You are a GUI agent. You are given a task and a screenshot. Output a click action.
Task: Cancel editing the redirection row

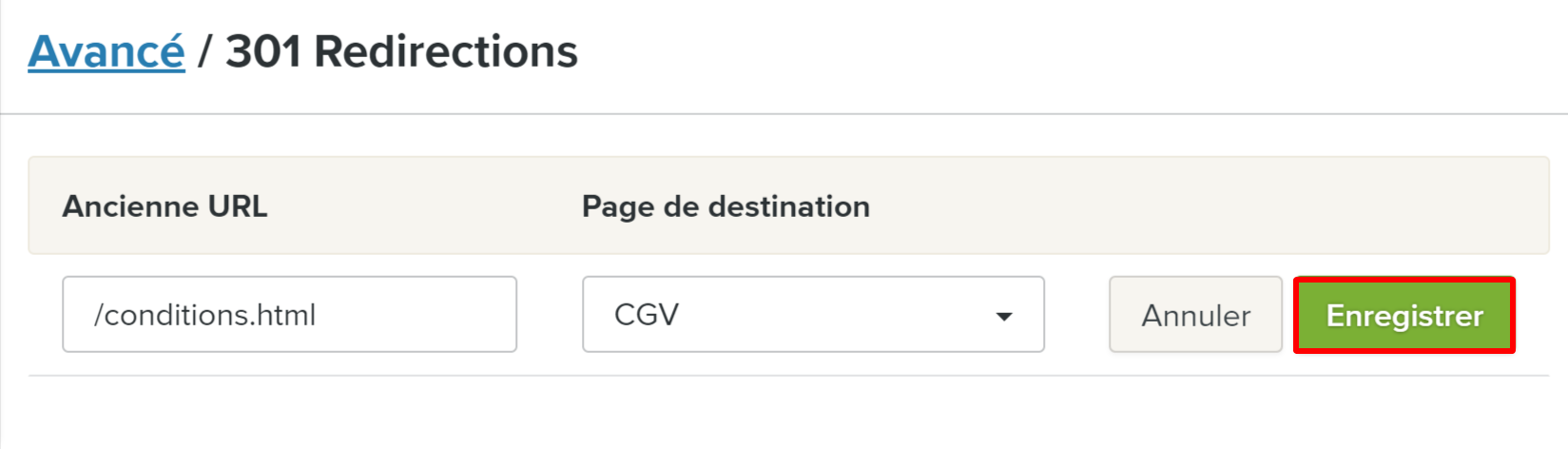(x=1195, y=315)
